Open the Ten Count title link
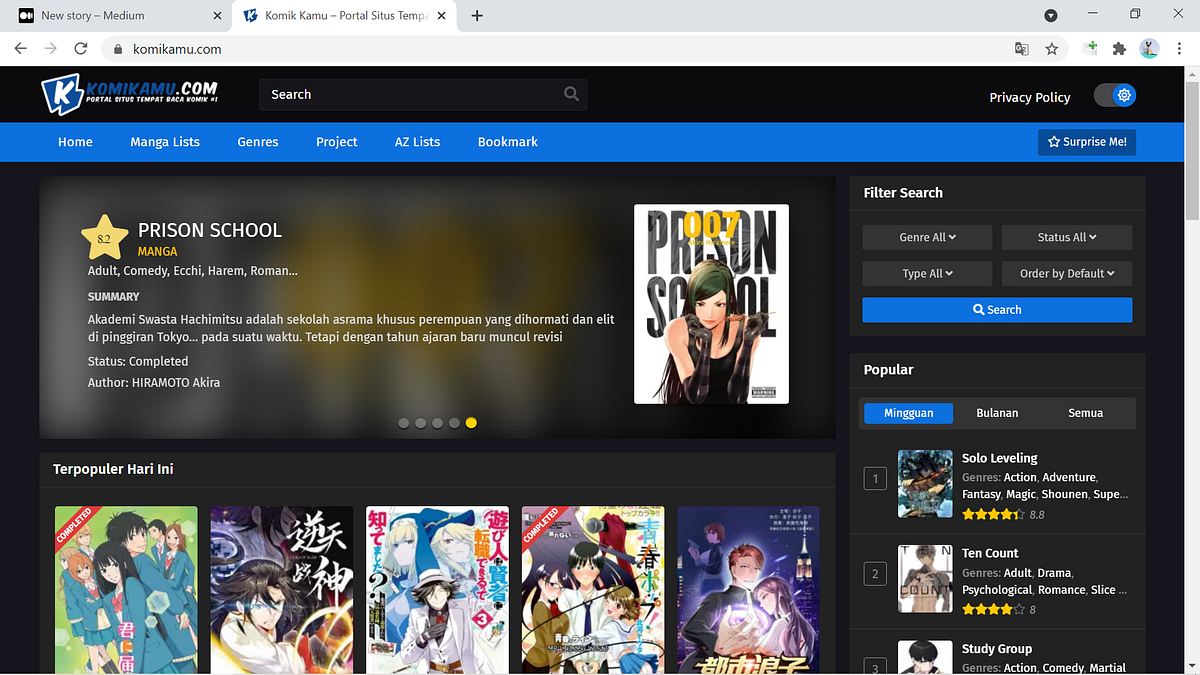This screenshot has height=675, width=1200. [x=990, y=553]
